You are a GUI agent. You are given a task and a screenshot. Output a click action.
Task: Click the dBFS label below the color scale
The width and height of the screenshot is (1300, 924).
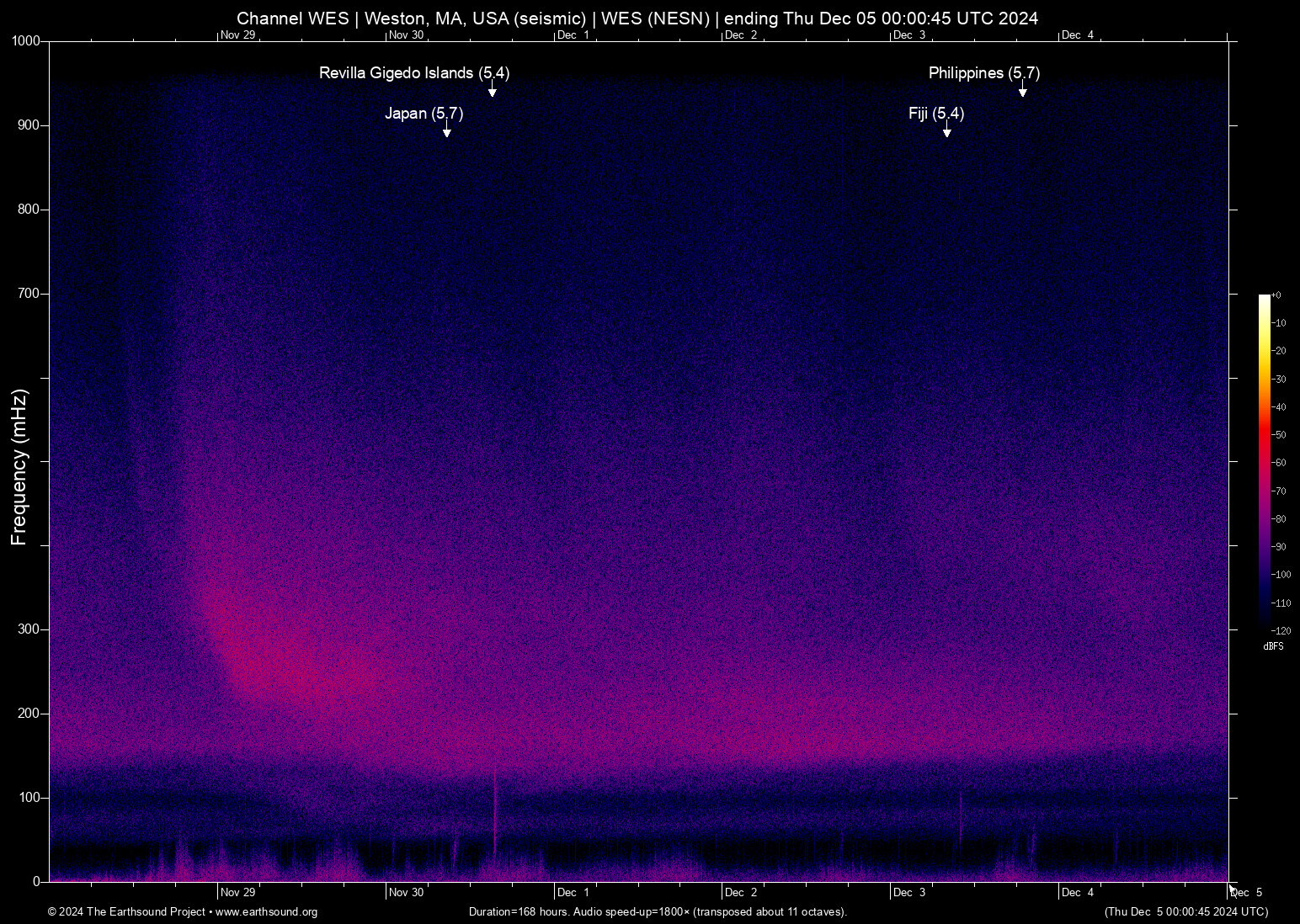pyautogui.click(x=1273, y=646)
